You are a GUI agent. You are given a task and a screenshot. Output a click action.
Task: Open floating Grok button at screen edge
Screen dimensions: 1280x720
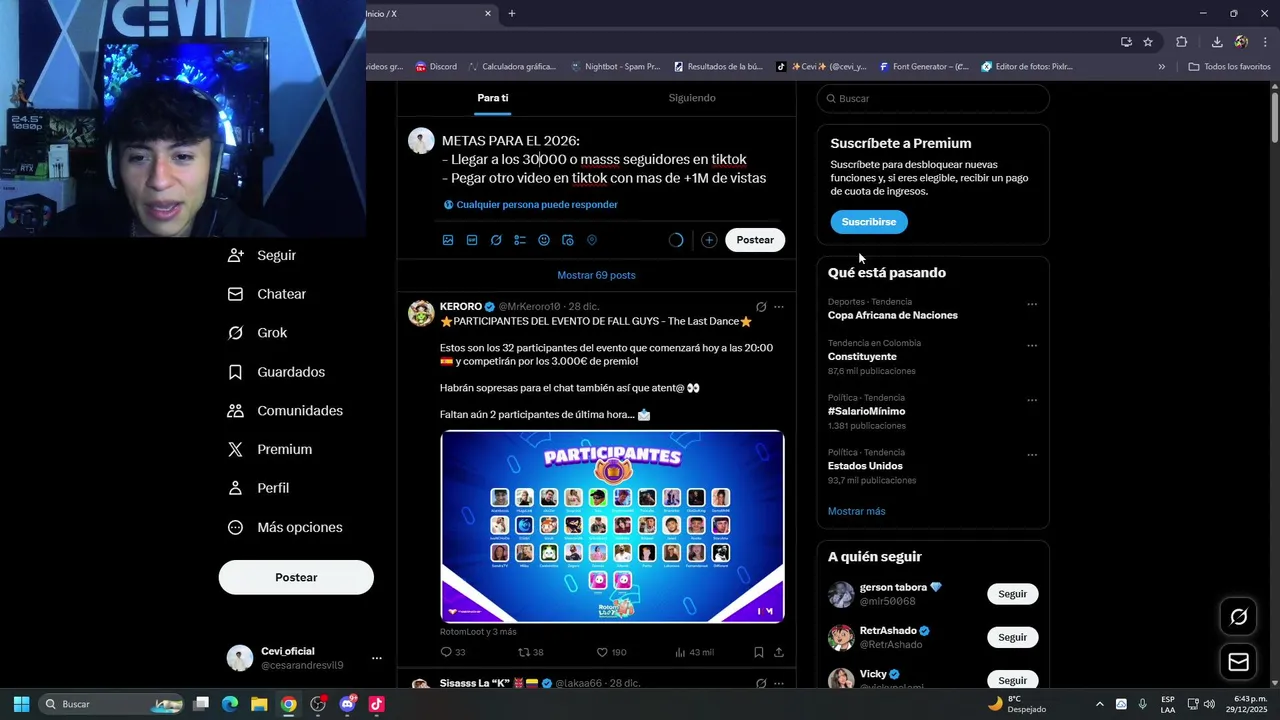click(x=1238, y=617)
